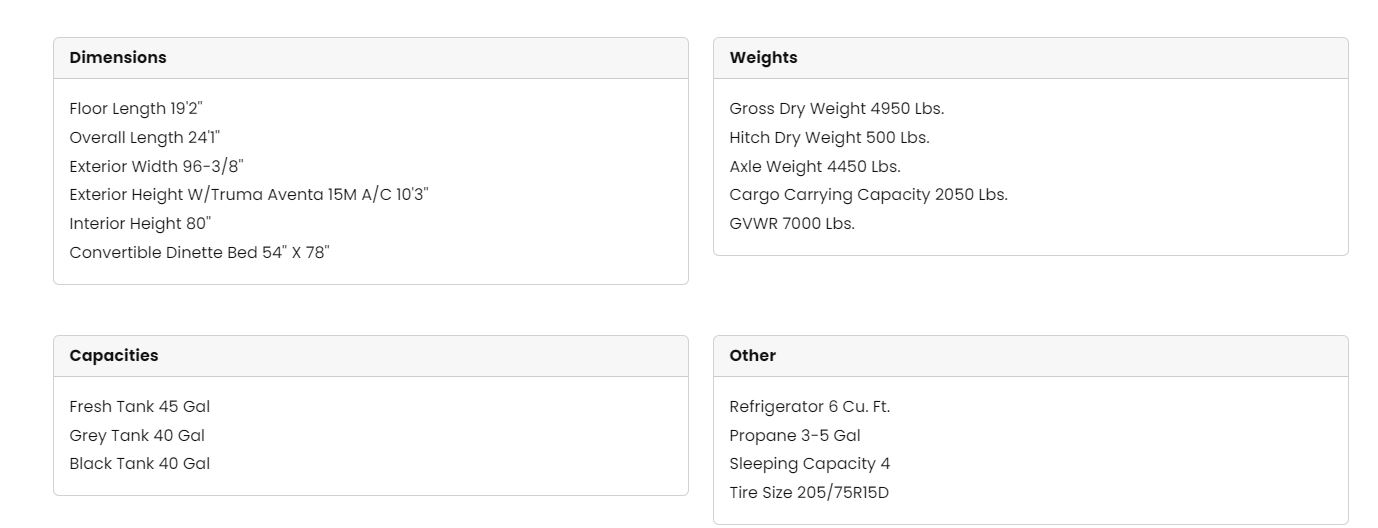
Task: Click the GVWR 7000 Lbs. line
Action: 792,223
